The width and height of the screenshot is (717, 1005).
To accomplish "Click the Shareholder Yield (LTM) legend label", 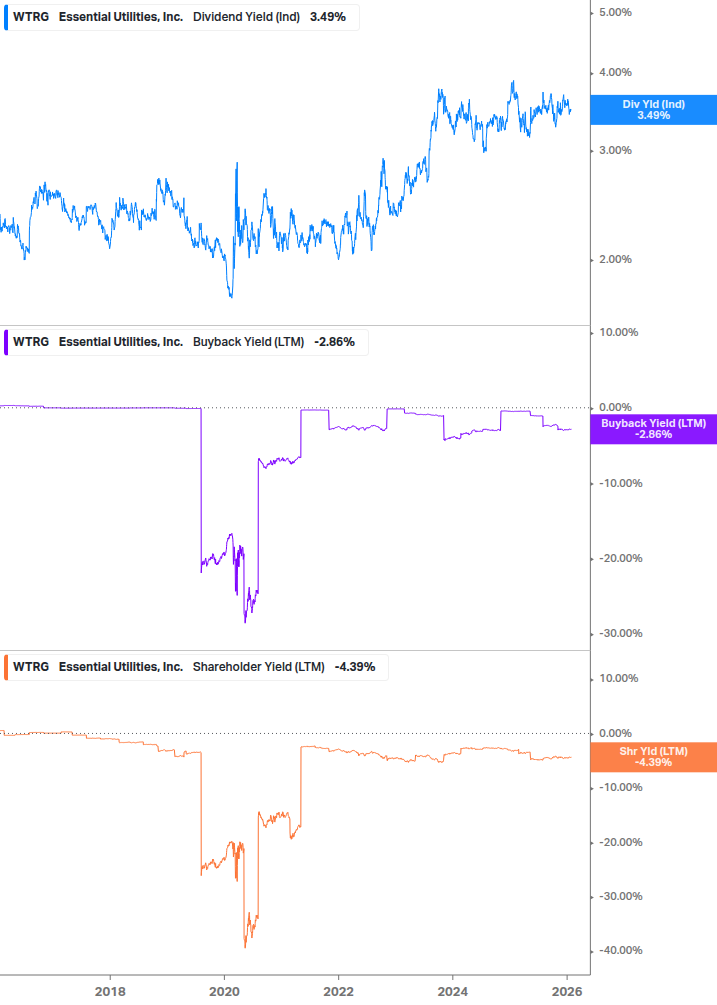I will pos(258,667).
